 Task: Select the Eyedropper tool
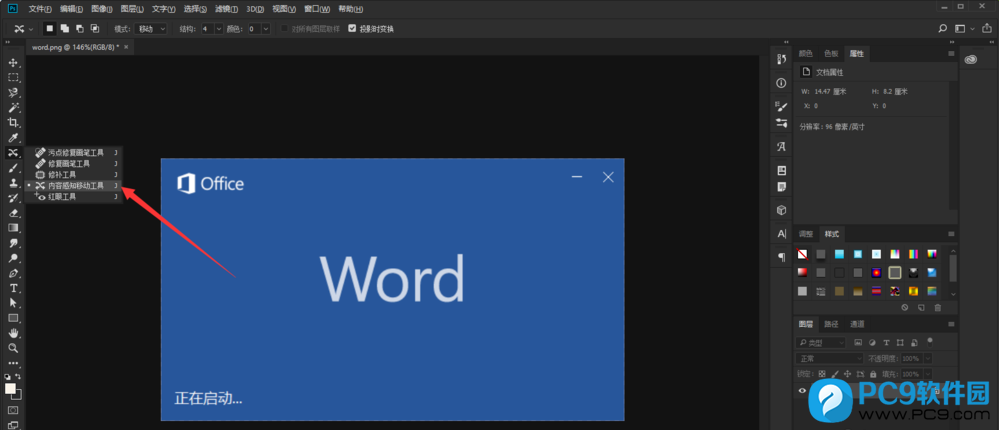(13, 138)
